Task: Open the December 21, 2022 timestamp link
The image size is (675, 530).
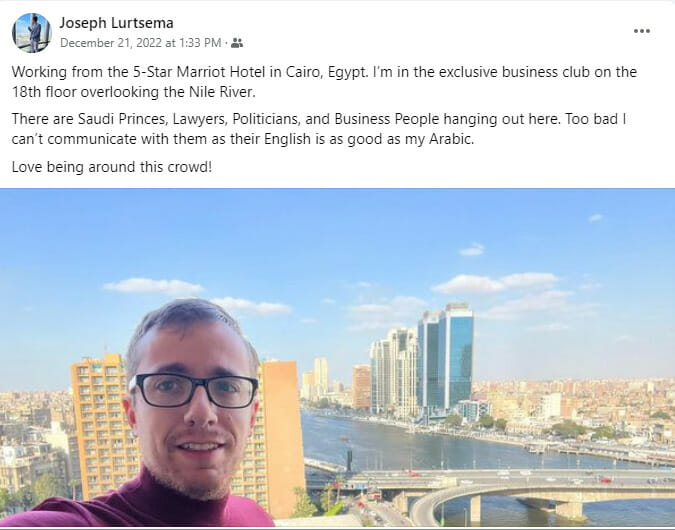Action: (140, 43)
